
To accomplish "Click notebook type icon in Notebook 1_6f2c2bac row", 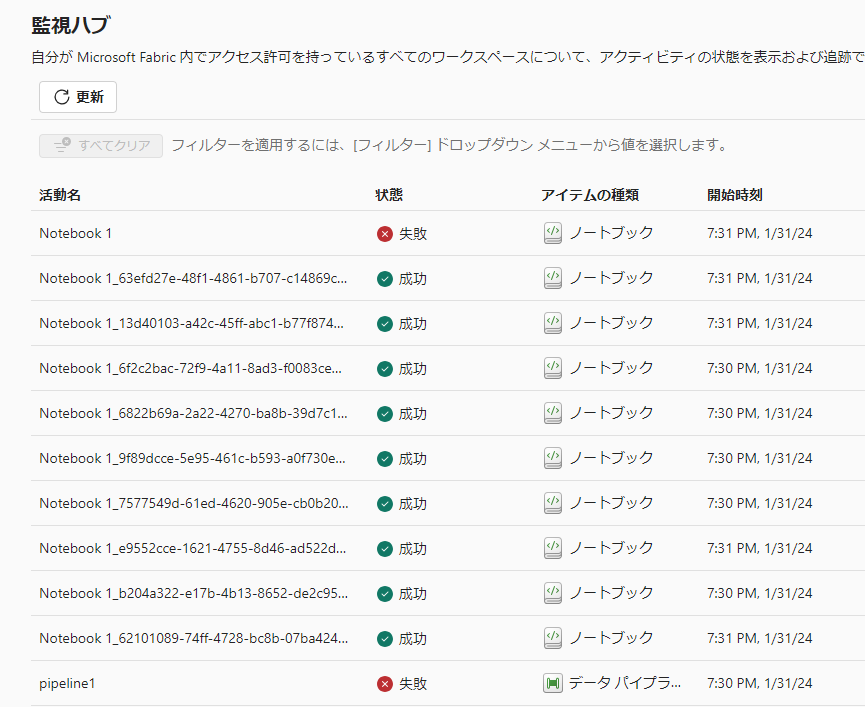I will 553,368.
